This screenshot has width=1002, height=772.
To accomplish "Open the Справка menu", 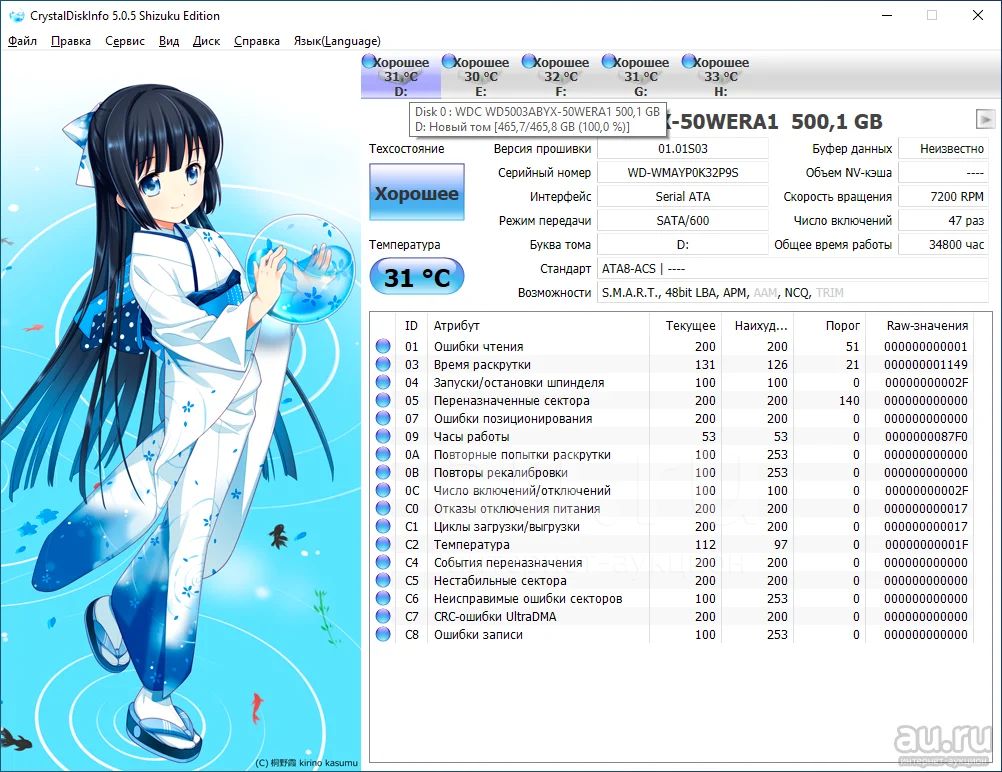I will (x=257, y=41).
